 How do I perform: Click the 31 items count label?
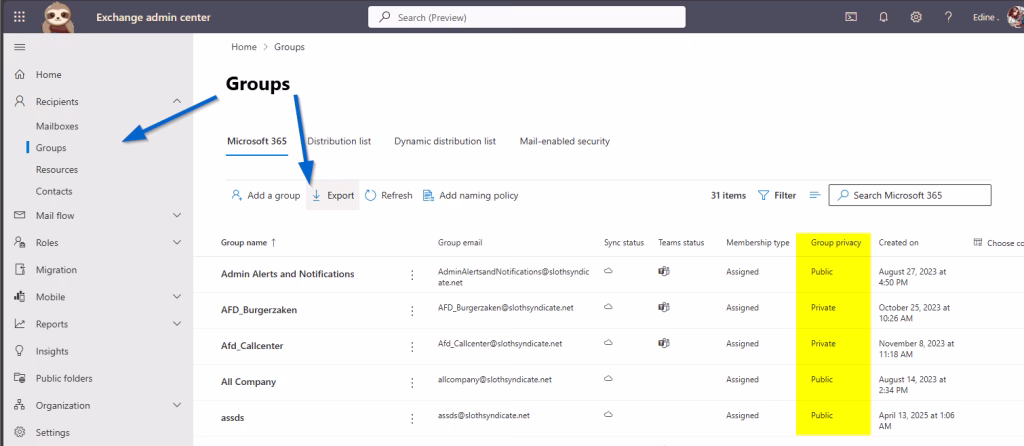728,195
